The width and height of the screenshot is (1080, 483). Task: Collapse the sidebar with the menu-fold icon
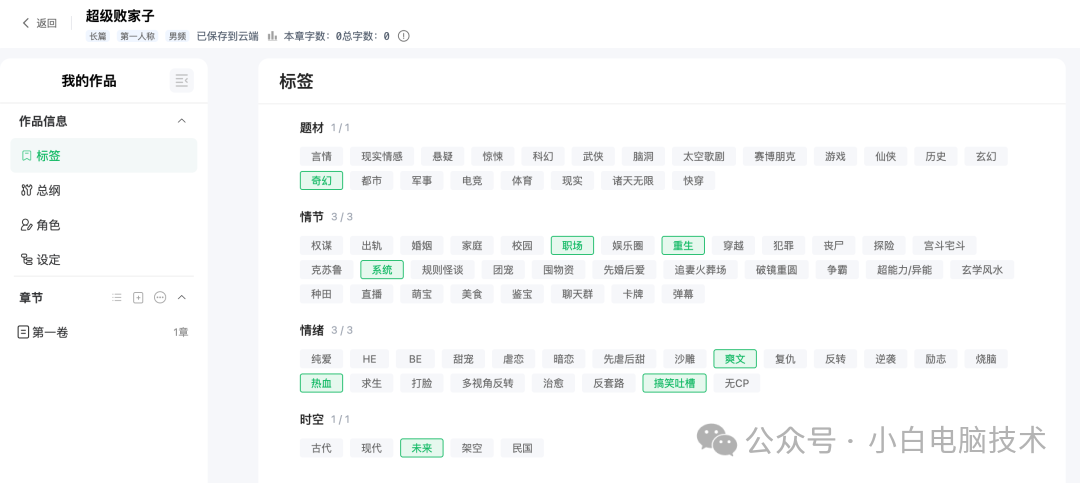click(x=182, y=81)
